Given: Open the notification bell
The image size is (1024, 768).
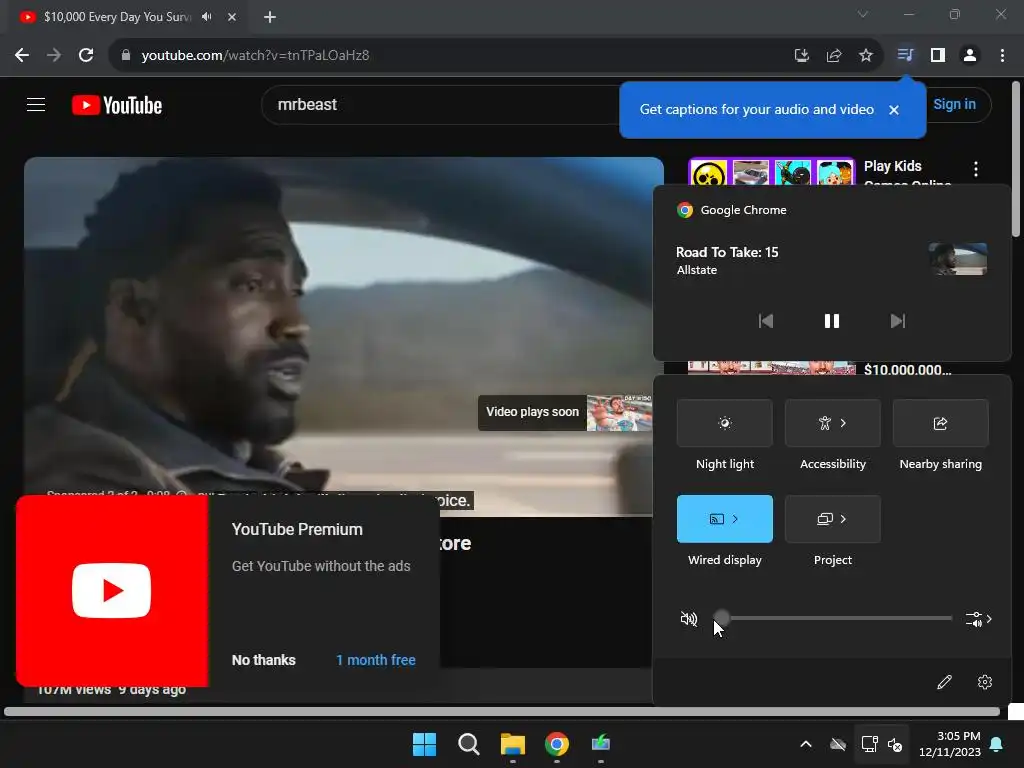Looking at the screenshot, I should [x=997, y=744].
